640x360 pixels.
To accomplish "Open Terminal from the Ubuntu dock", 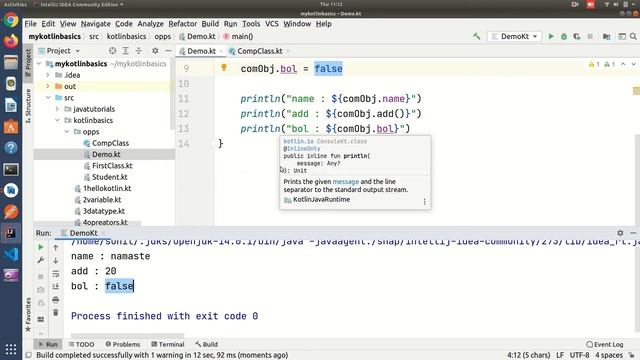I will [11, 169].
